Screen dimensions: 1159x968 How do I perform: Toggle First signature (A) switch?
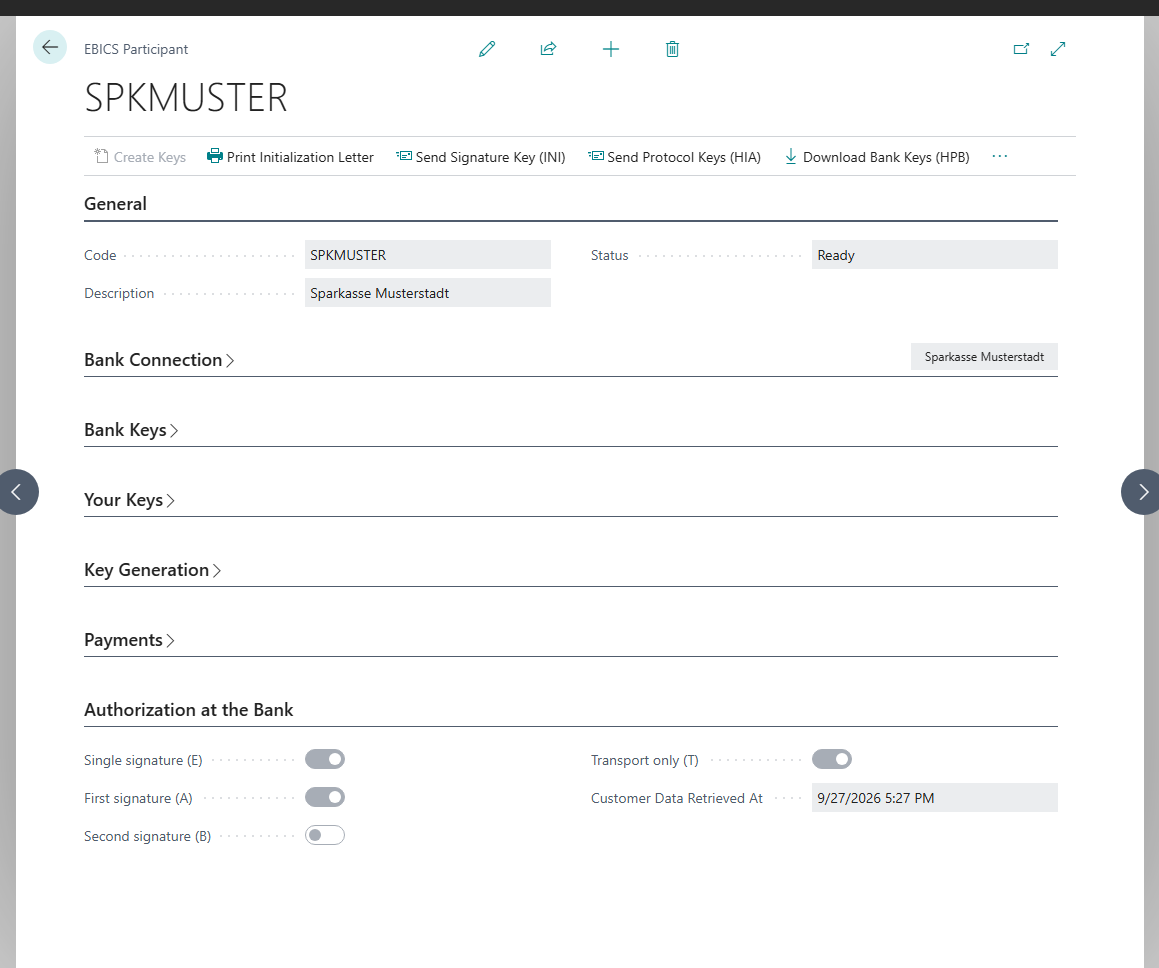tap(324, 797)
